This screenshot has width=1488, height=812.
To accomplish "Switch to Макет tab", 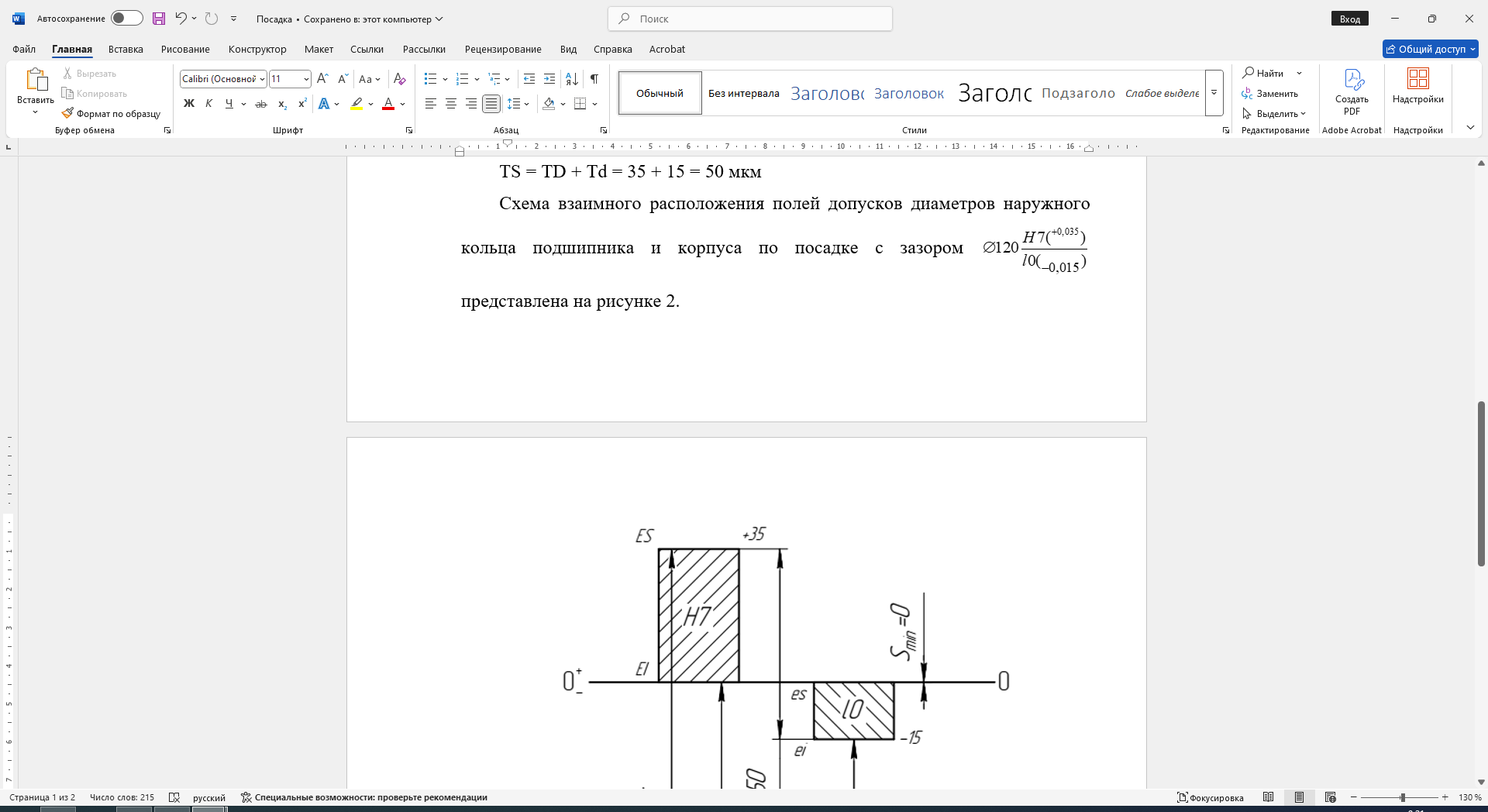I will tap(319, 49).
